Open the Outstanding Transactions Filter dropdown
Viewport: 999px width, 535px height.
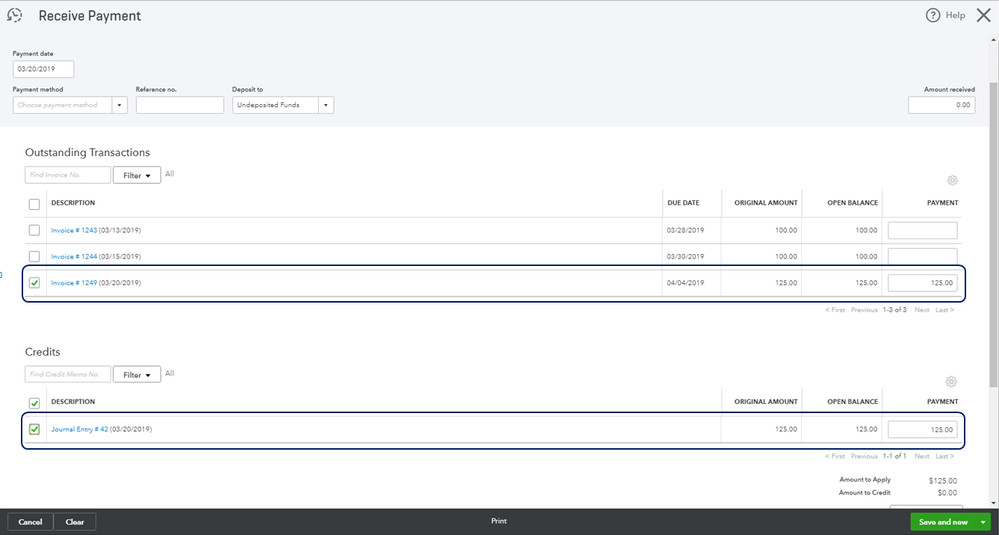[x=137, y=175]
